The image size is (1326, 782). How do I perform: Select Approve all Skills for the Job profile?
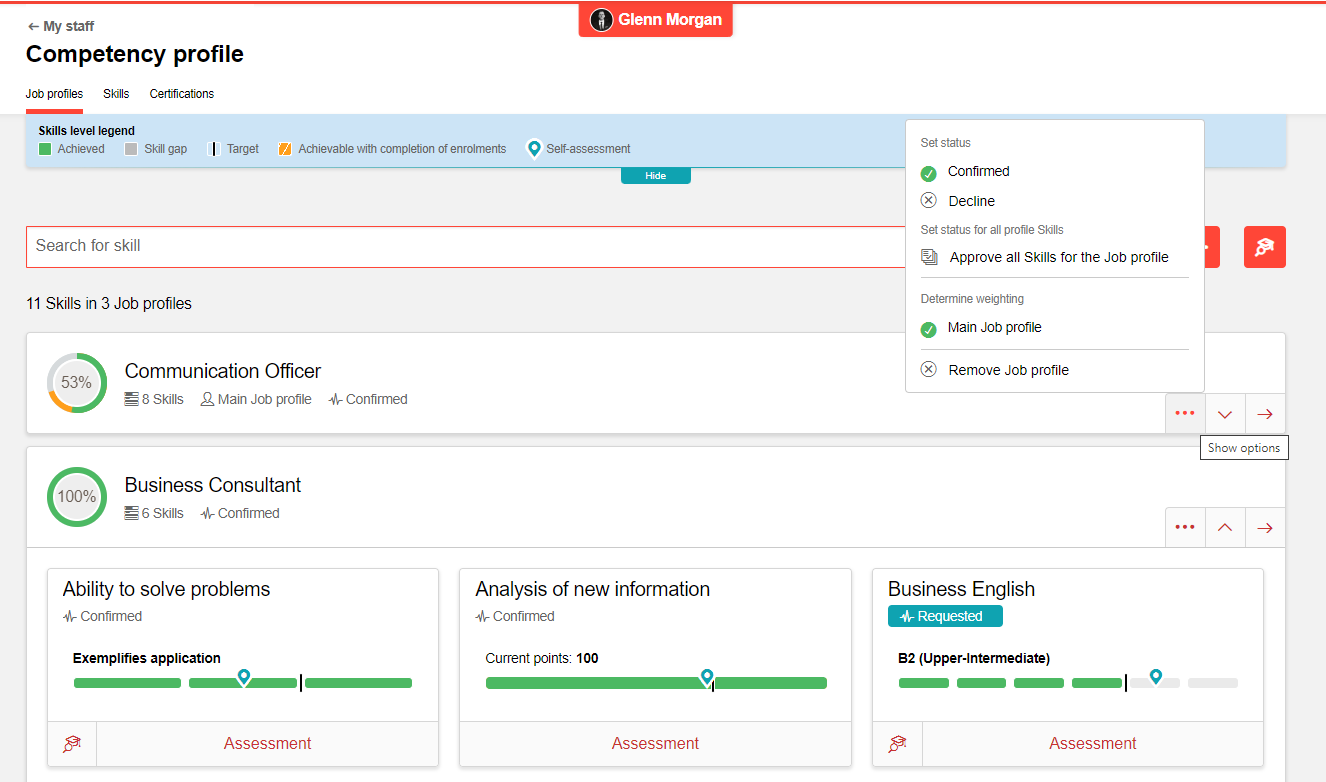pos(1058,257)
